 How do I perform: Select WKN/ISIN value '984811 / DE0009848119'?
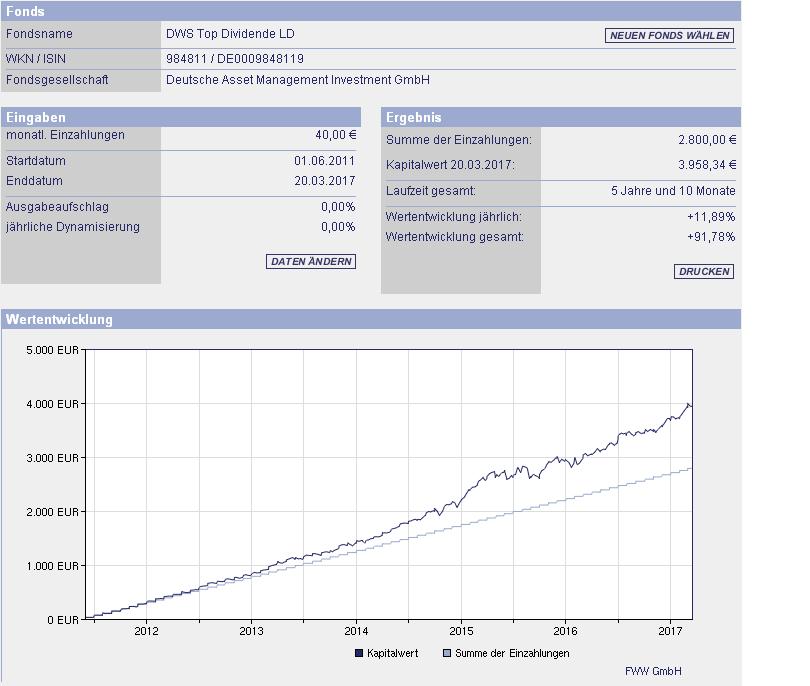[235, 59]
